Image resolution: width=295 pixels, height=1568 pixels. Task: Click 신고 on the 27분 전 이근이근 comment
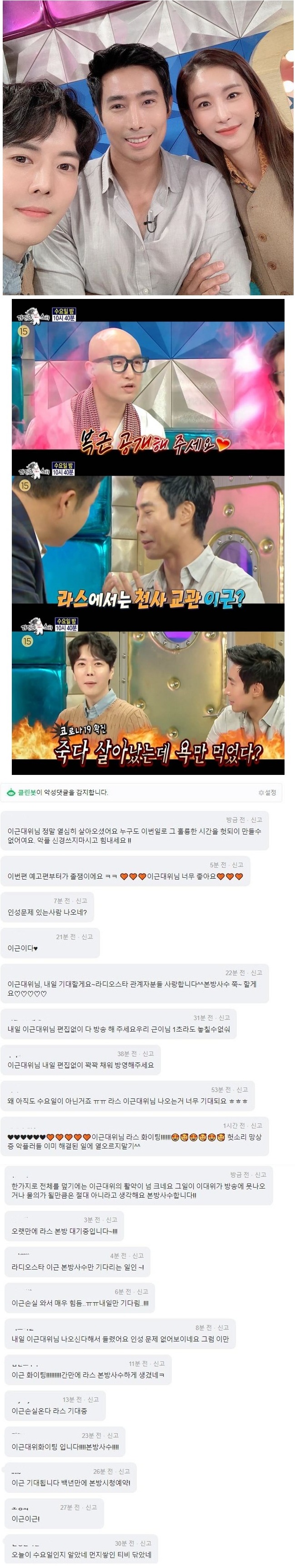tap(91, 1507)
